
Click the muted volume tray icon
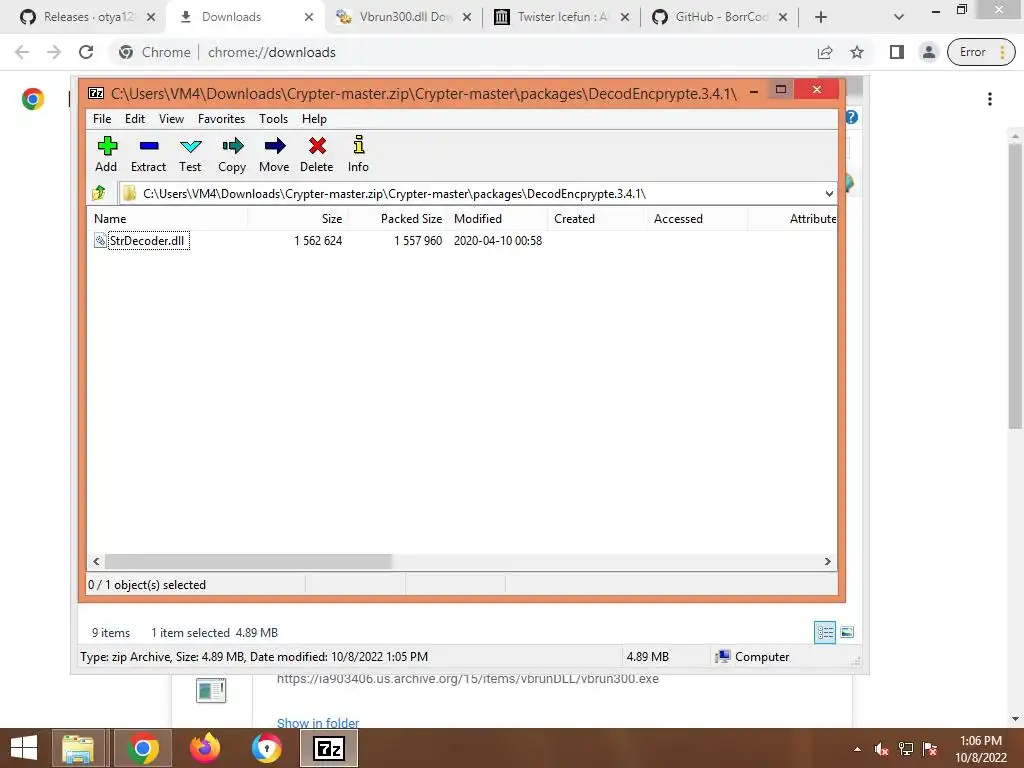882,749
